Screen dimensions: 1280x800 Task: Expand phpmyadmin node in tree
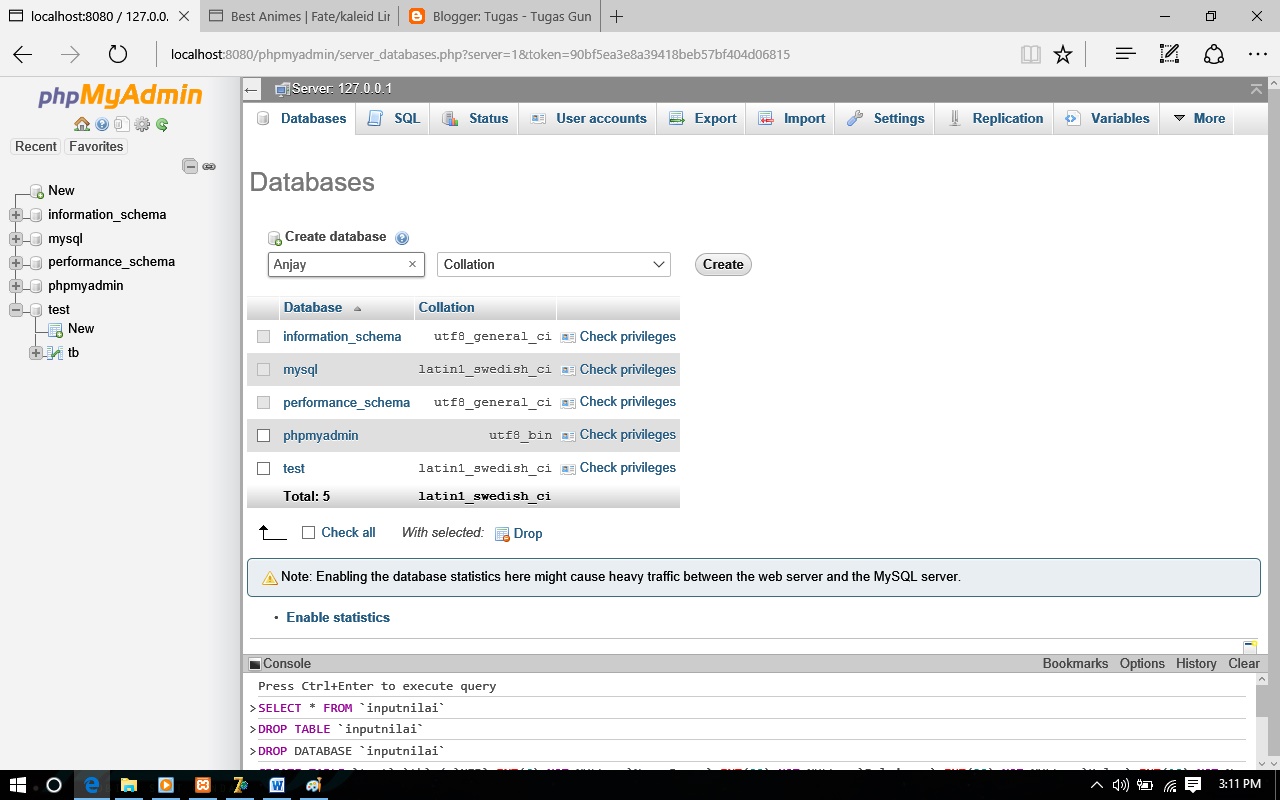point(16,286)
